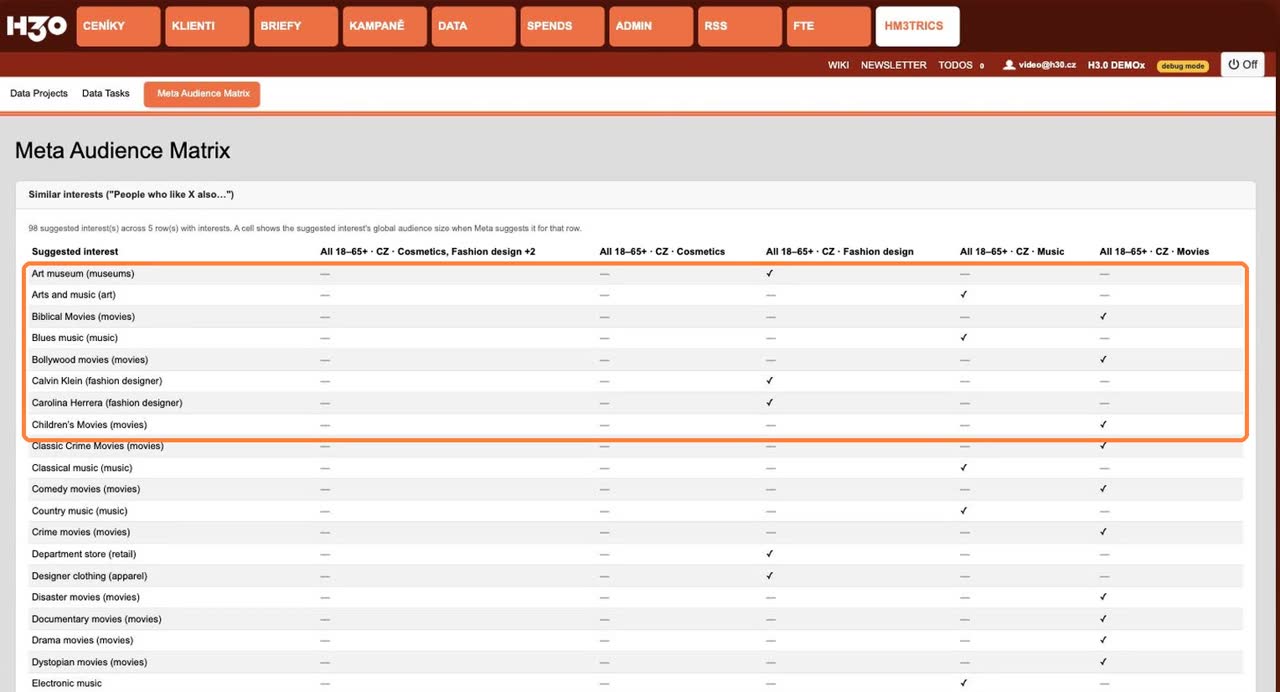Image resolution: width=1280 pixels, height=692 pixels.
Task: Select Calvin Klein (fashion designer) row label
Action: (97, 381)
